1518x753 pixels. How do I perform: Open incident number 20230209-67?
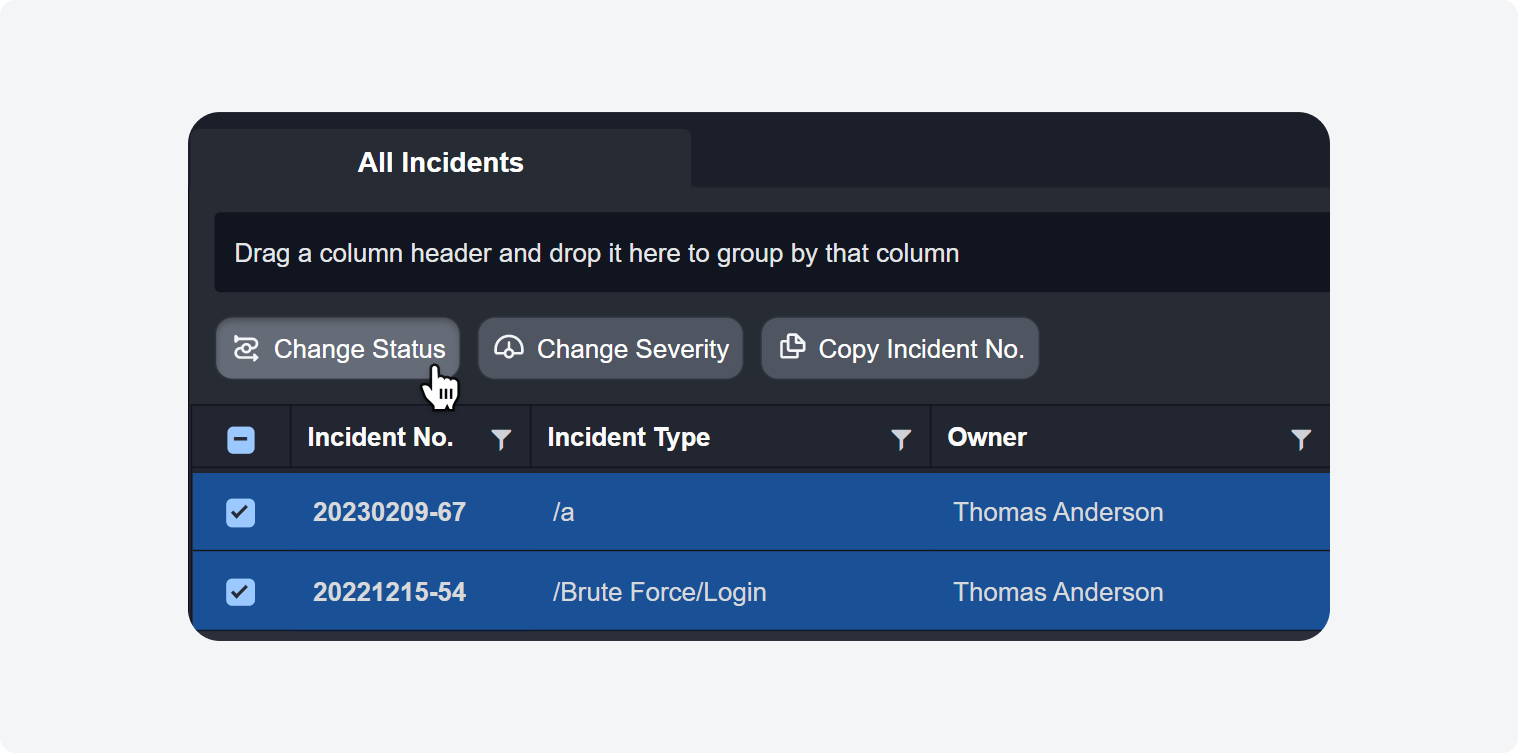pyautogui.click(x=389, y=512)
